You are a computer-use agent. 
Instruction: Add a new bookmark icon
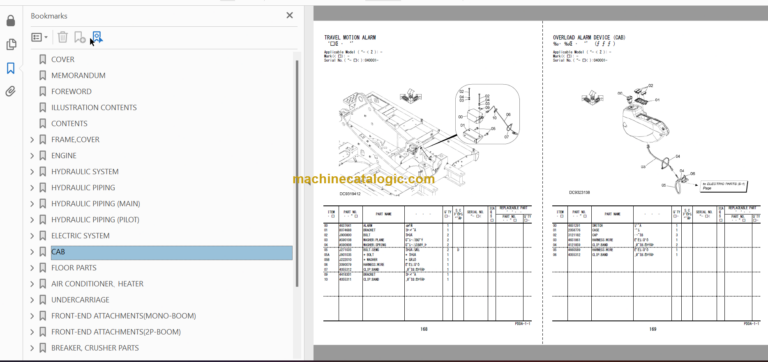79,37
